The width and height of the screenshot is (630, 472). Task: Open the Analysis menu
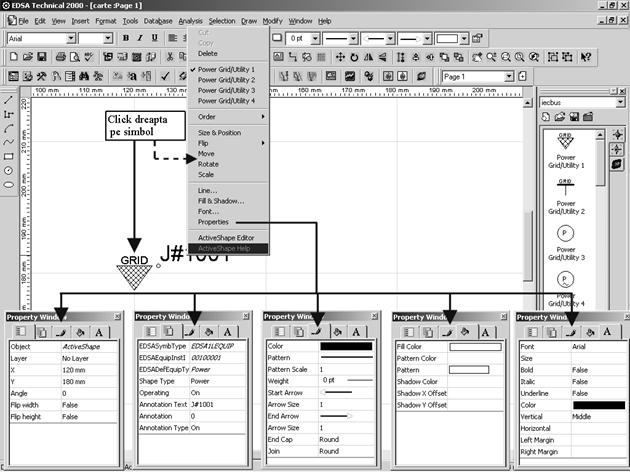pos(190,20)
